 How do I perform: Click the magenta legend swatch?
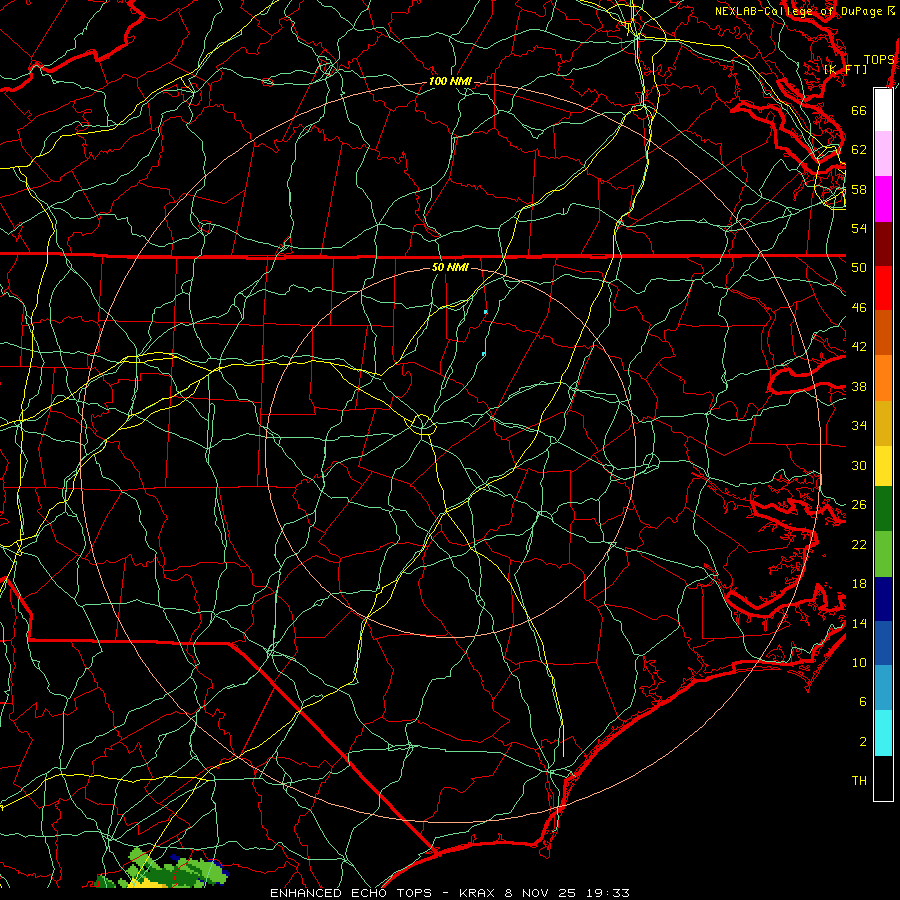pyautogui.click(x=883, y=199)
